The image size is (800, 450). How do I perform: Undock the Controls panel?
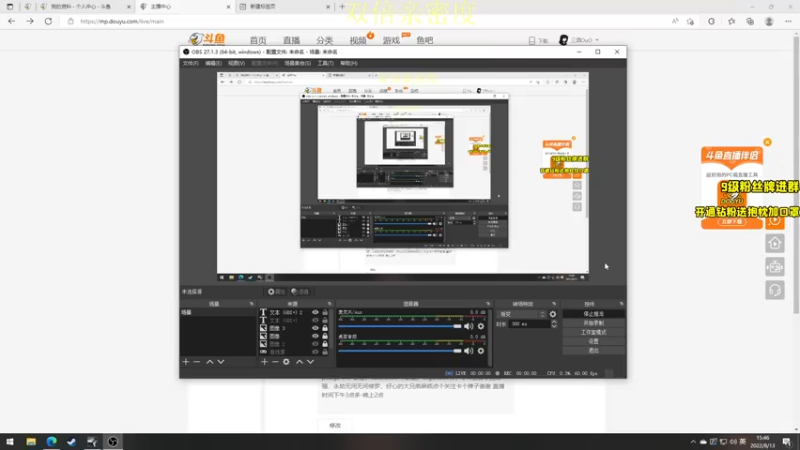(621, 304)
